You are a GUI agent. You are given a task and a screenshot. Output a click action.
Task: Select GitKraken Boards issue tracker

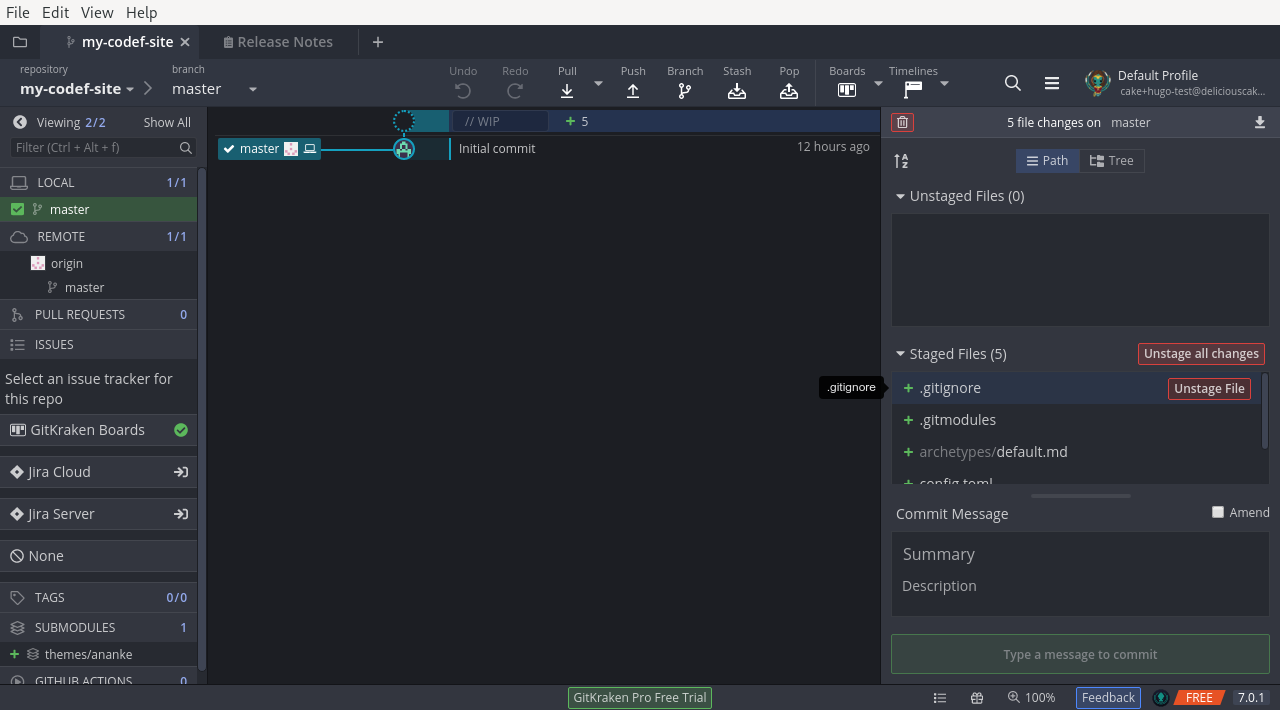point(98,430)
